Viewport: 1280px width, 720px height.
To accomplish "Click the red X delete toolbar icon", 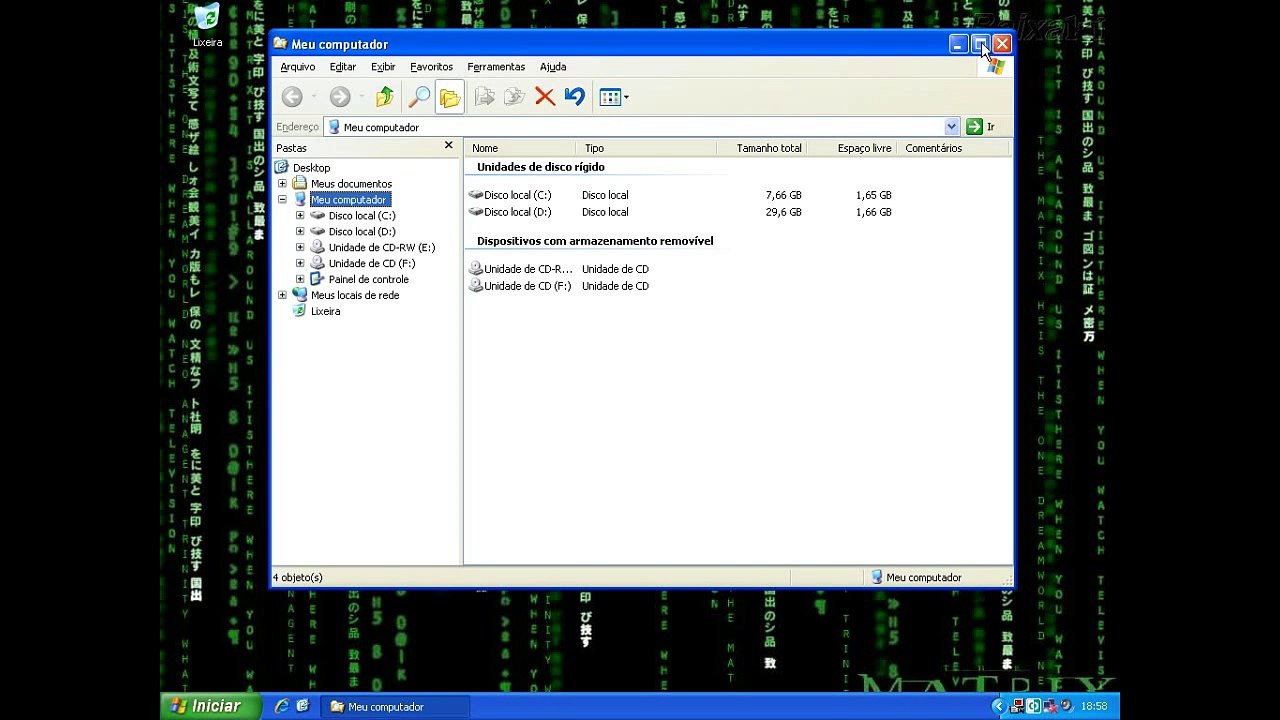I will (x=545, y=97).
